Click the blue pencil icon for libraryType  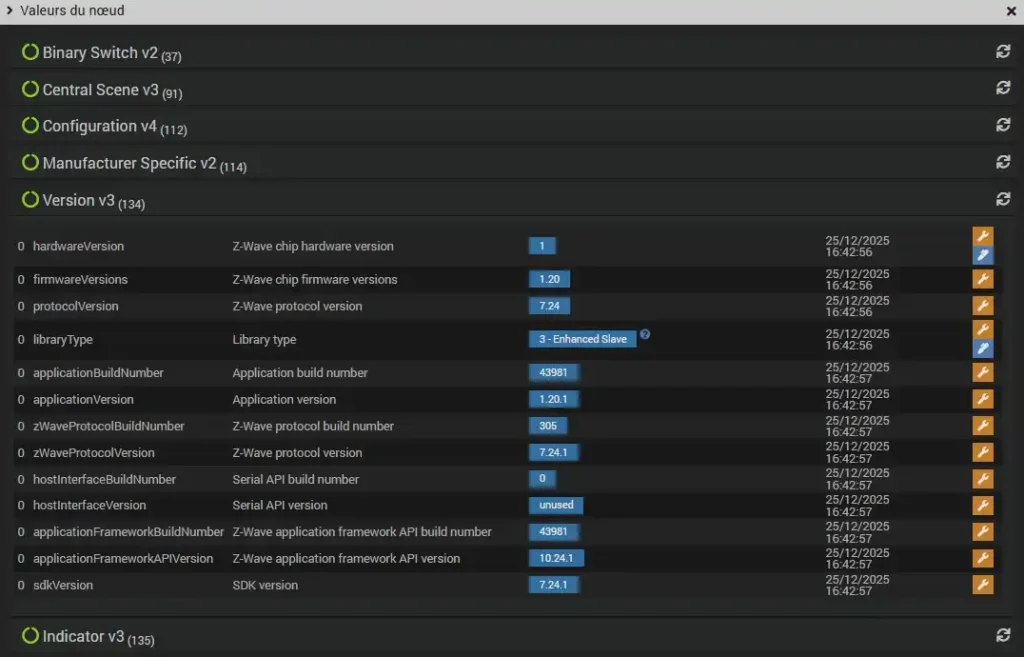pos(983,349)
